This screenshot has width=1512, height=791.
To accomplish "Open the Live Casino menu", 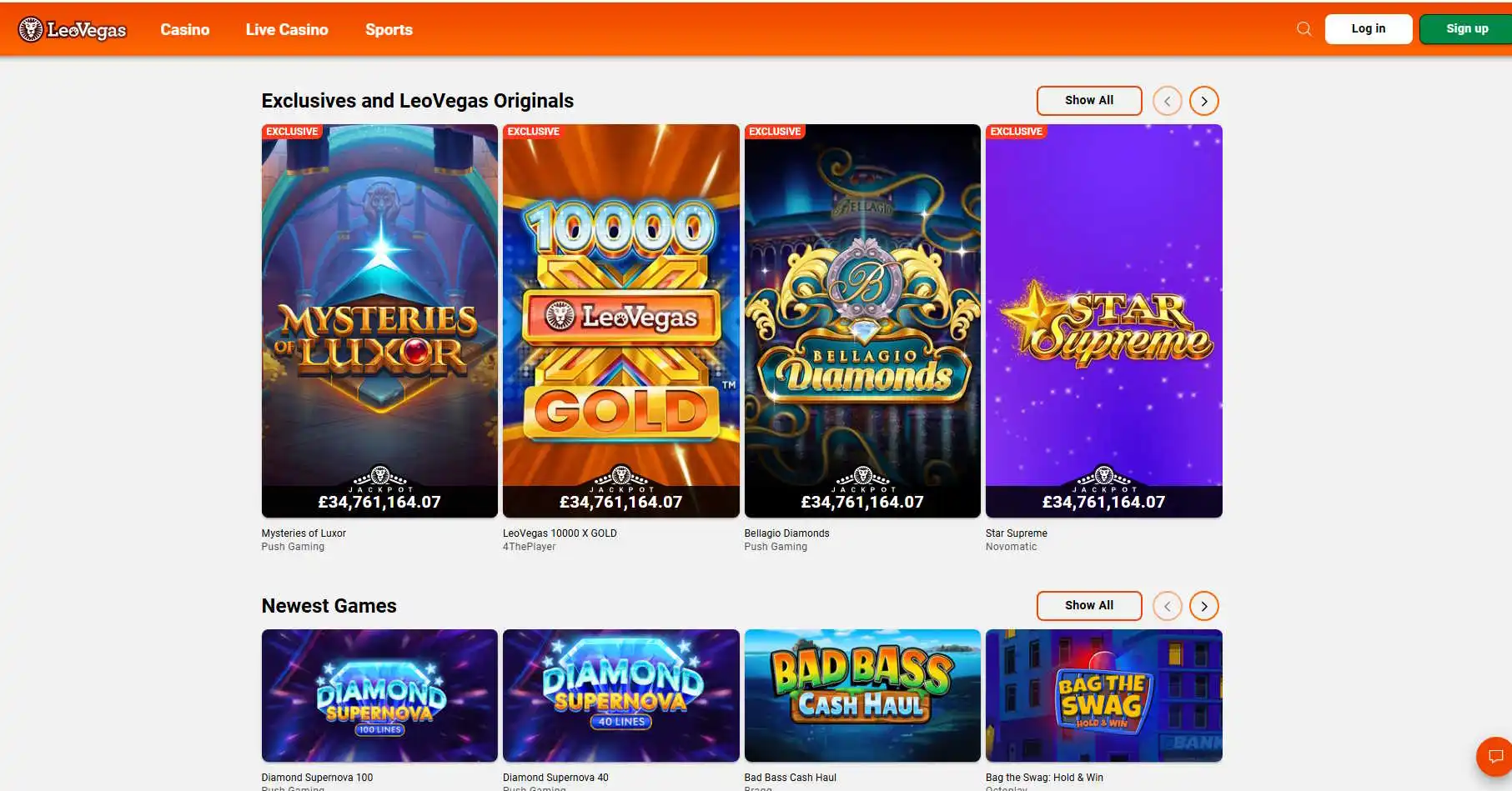I will (287, 30).
